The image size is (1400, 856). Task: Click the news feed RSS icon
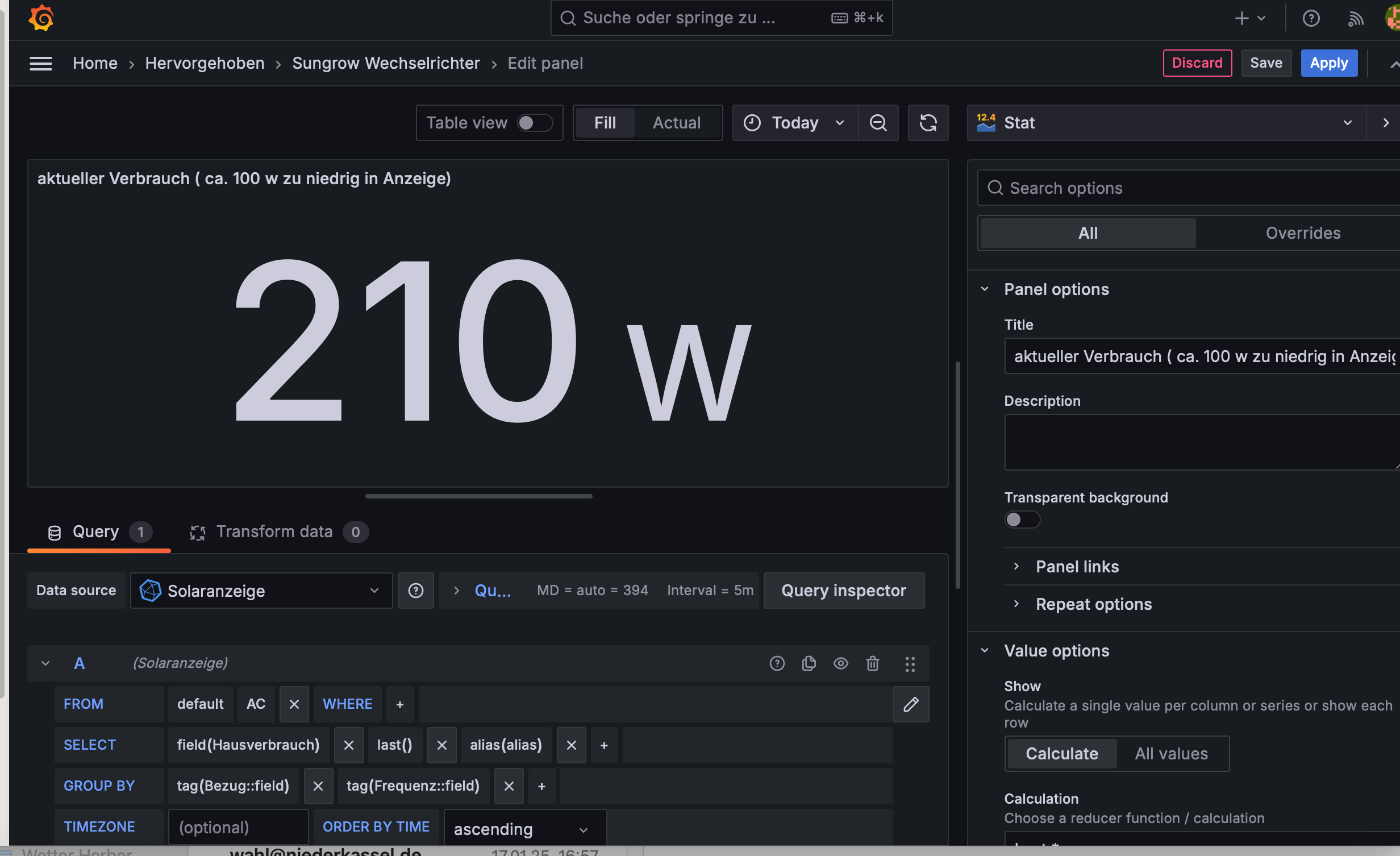(x=1356, y=18)
